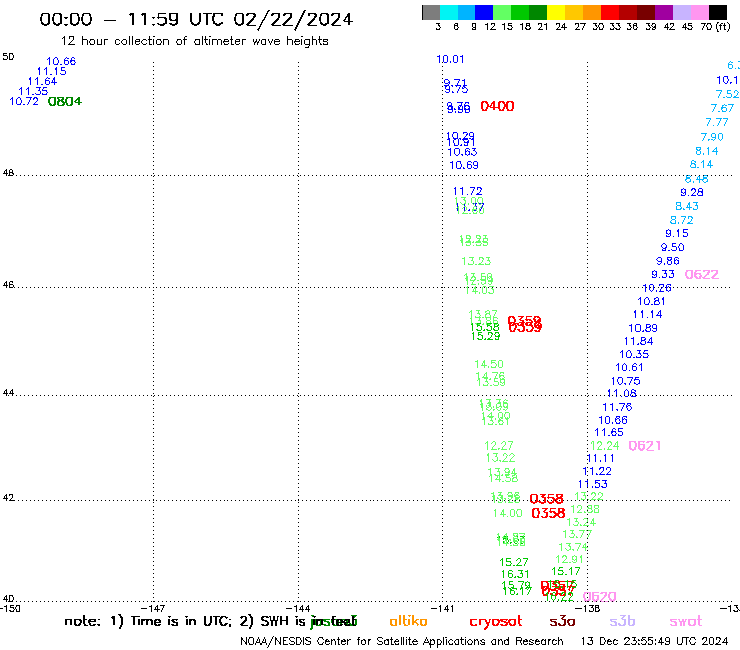Click the NOAA/NESDIS credit line
Screen dimensions: 740x650
[x=402, y=642]
